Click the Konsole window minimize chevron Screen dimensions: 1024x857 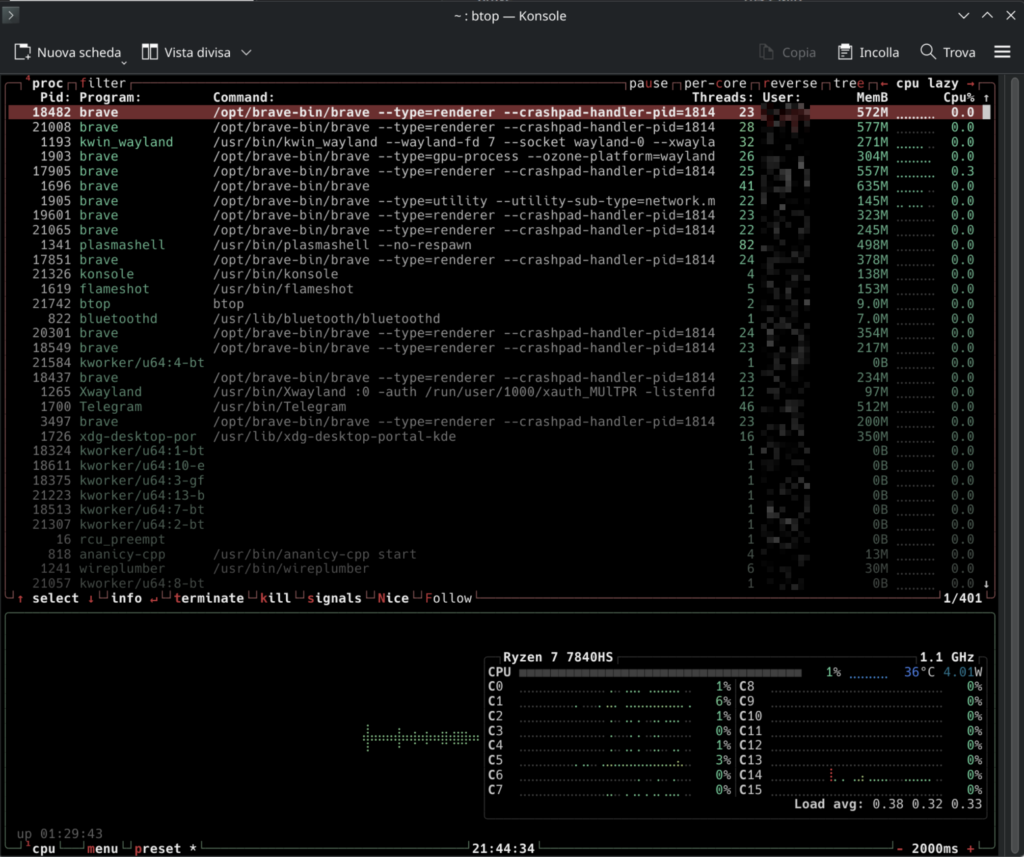(964, 15)
